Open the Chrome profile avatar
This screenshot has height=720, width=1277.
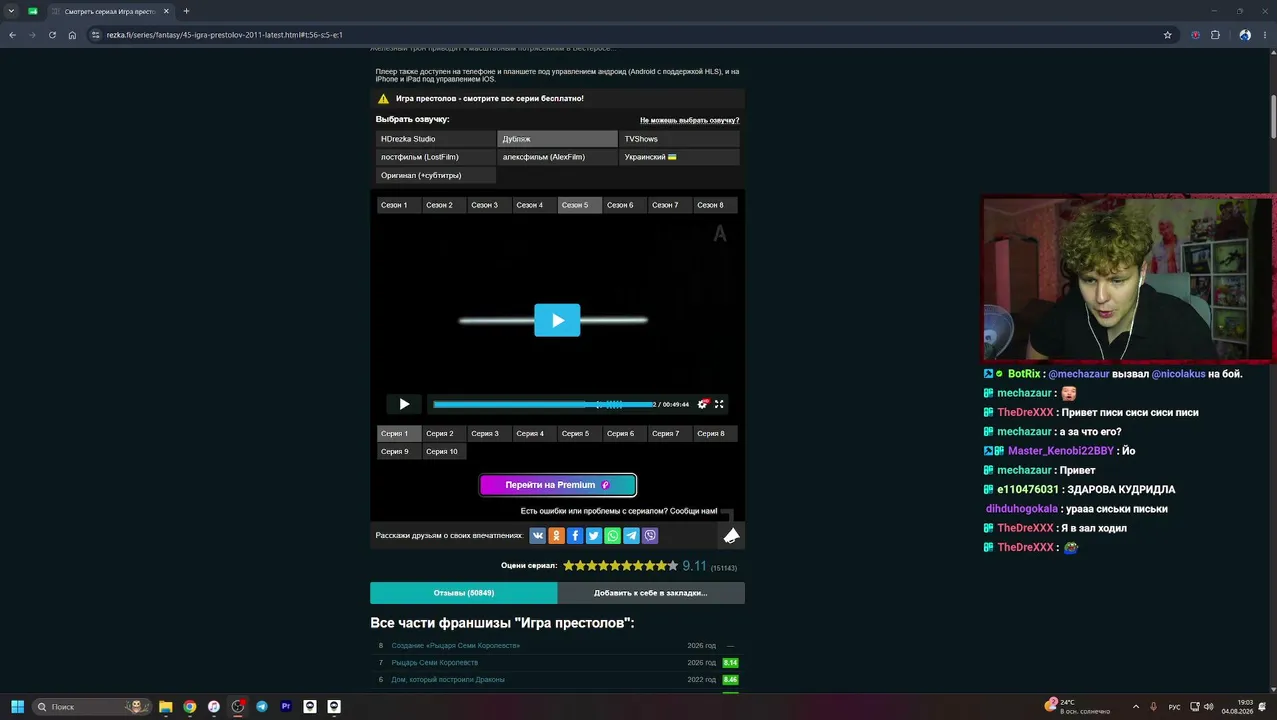[x=1245, y=35]
